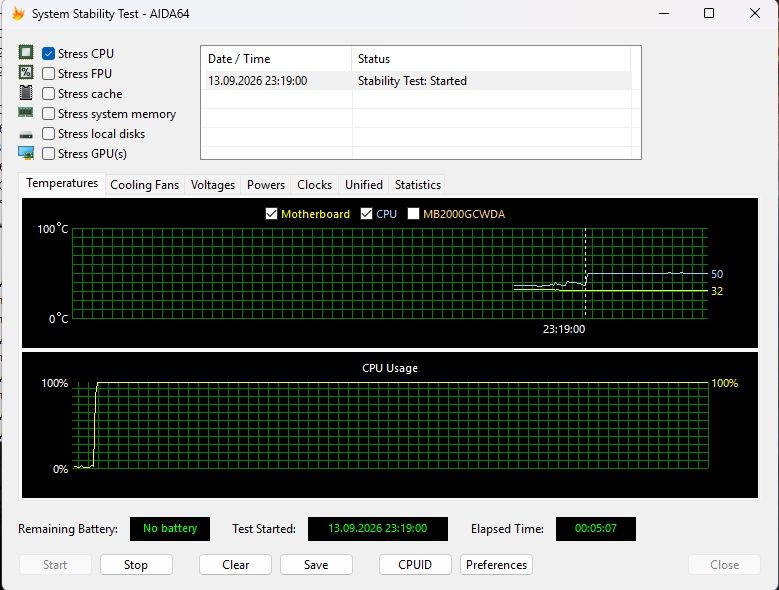
Task: Click the 100% CPU usage value label
Action: coord(725,383)
